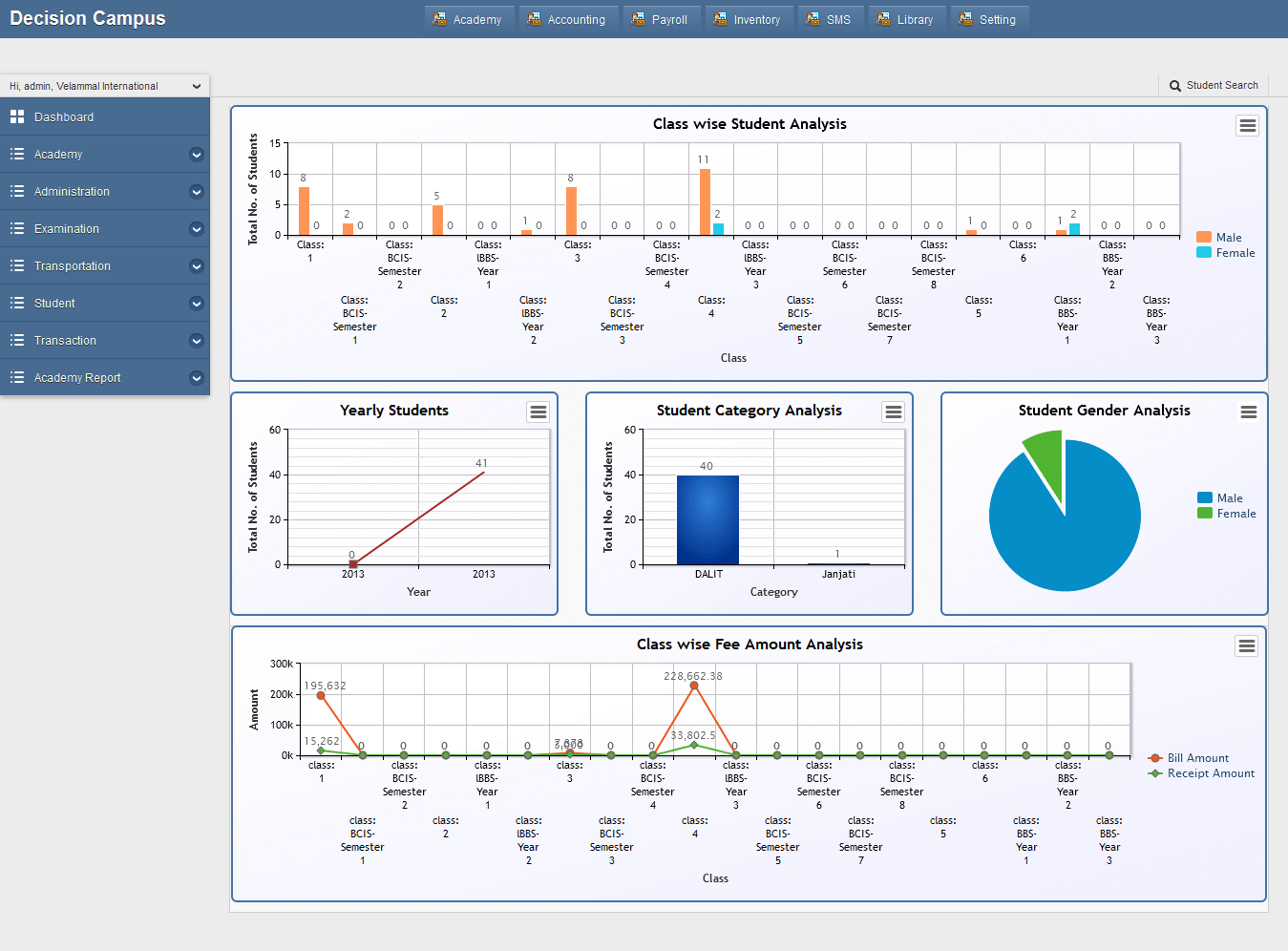Click the Library icon in top navigation

pyautogui.click(x=883, y=19)
